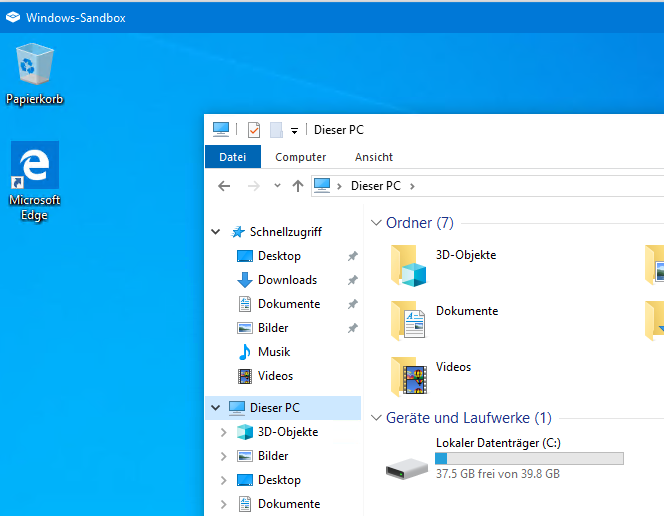Expand chevron before Dieser PC in address bar
This screenshot has width=664, height=516.
click(339, 186)
